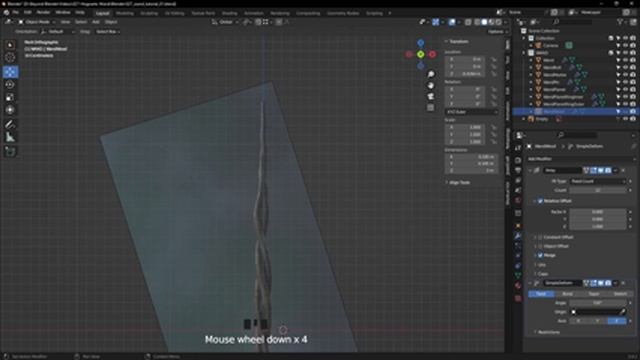Image resolution: width=640 pixels, height=360 pixels.
Task: Expand the UVs subpanel
Action: pos(541,265)
